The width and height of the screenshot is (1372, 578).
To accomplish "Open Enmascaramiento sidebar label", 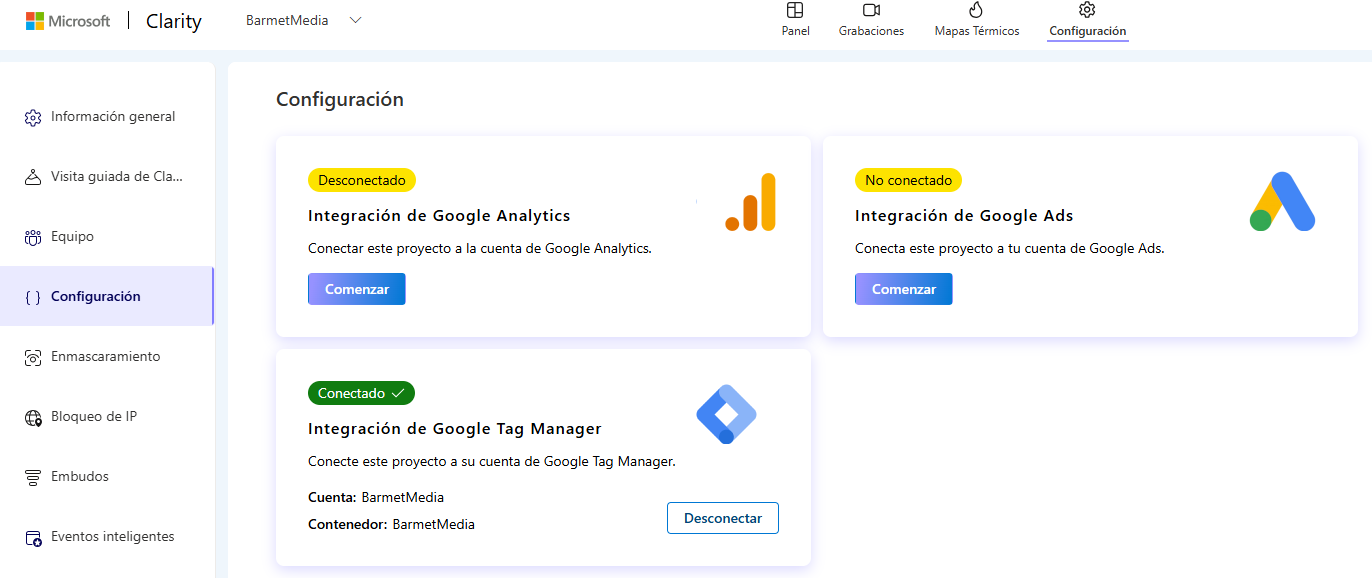I will pyautogui.click(x=106, y=357).
